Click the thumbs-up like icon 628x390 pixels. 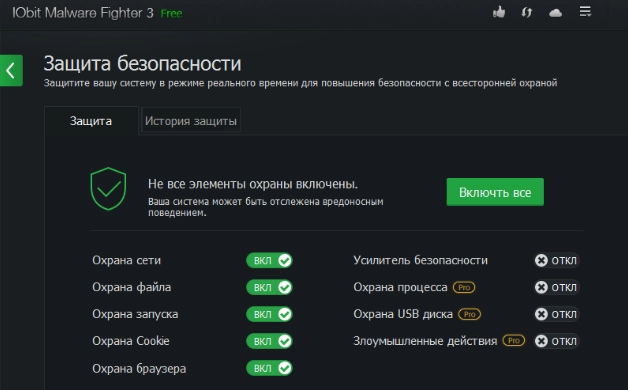(499, 12)
